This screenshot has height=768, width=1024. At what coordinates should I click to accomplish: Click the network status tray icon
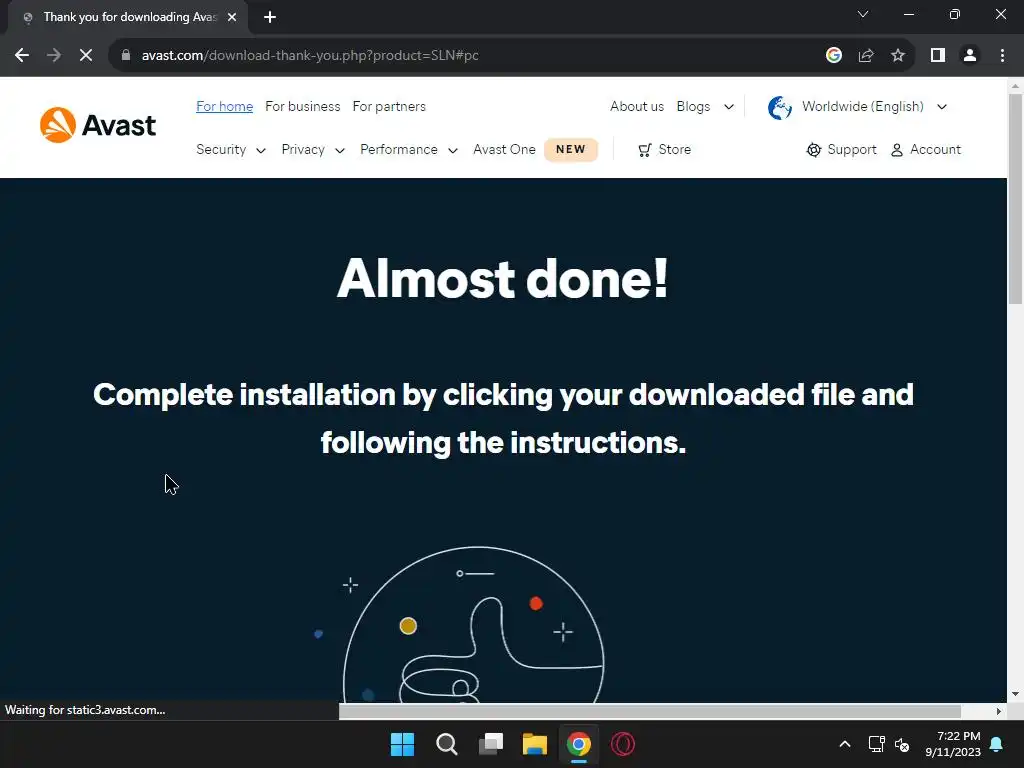point(876,744)
